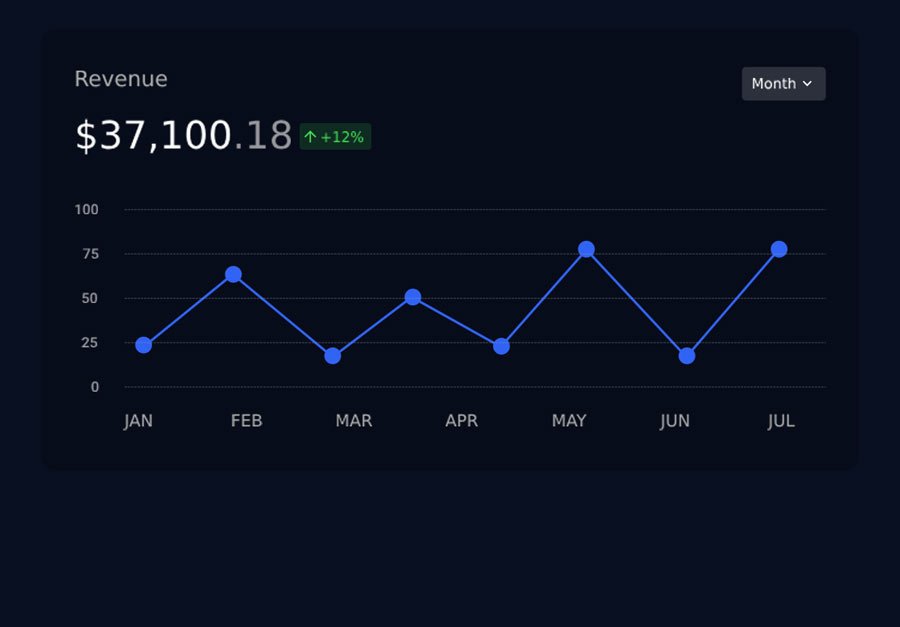
Task: Click the chevron arrow in the Month button
Action: 808,84
